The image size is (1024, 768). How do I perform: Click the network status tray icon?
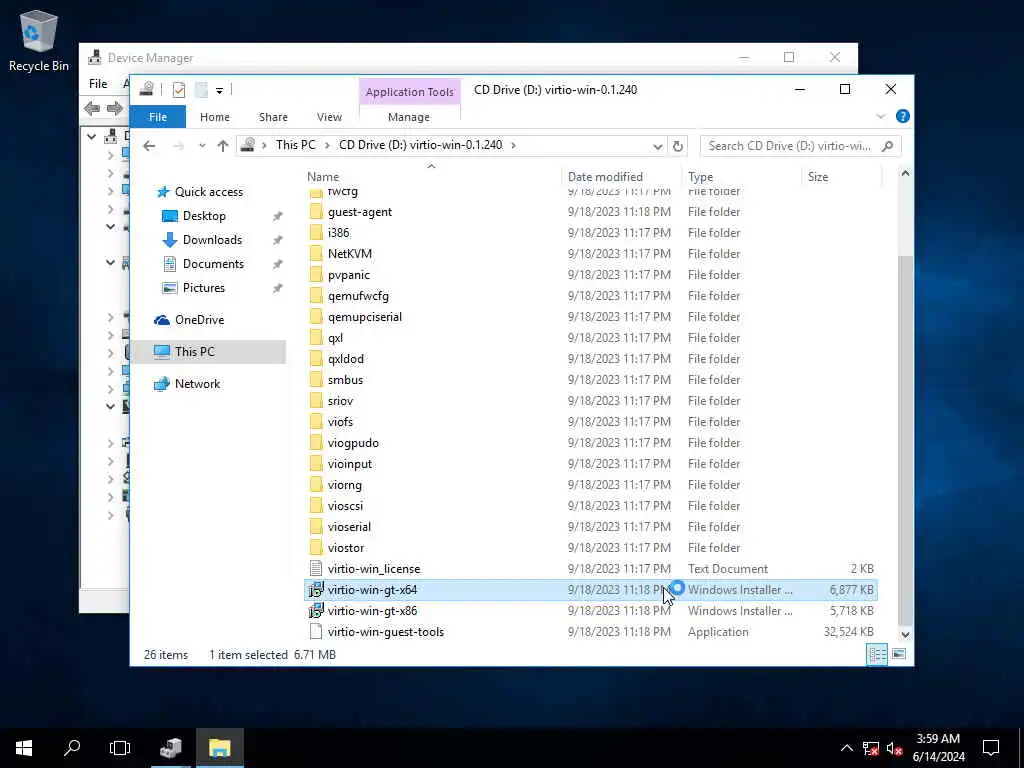point(871,748)
